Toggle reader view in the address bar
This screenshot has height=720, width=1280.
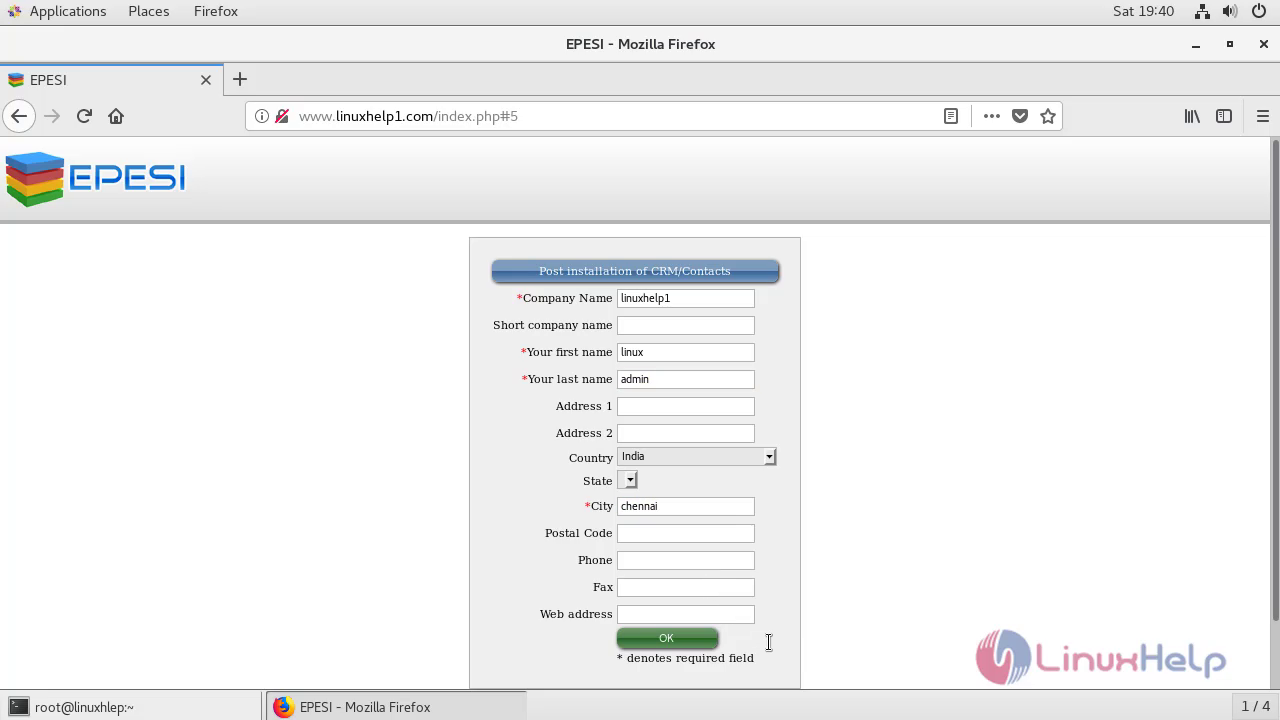click(x=951, y=116)
